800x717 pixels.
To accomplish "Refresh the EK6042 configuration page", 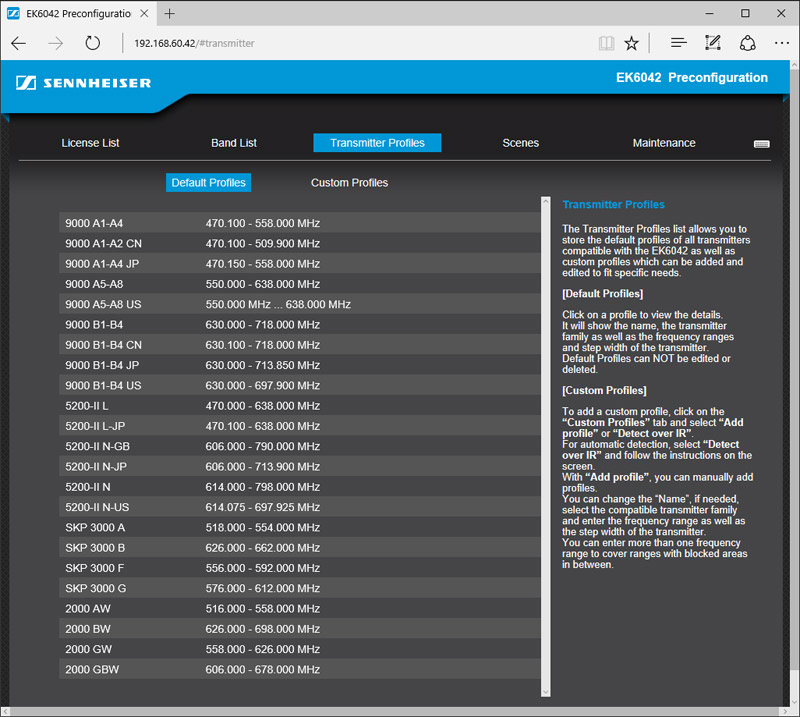I will pos(94,43).
